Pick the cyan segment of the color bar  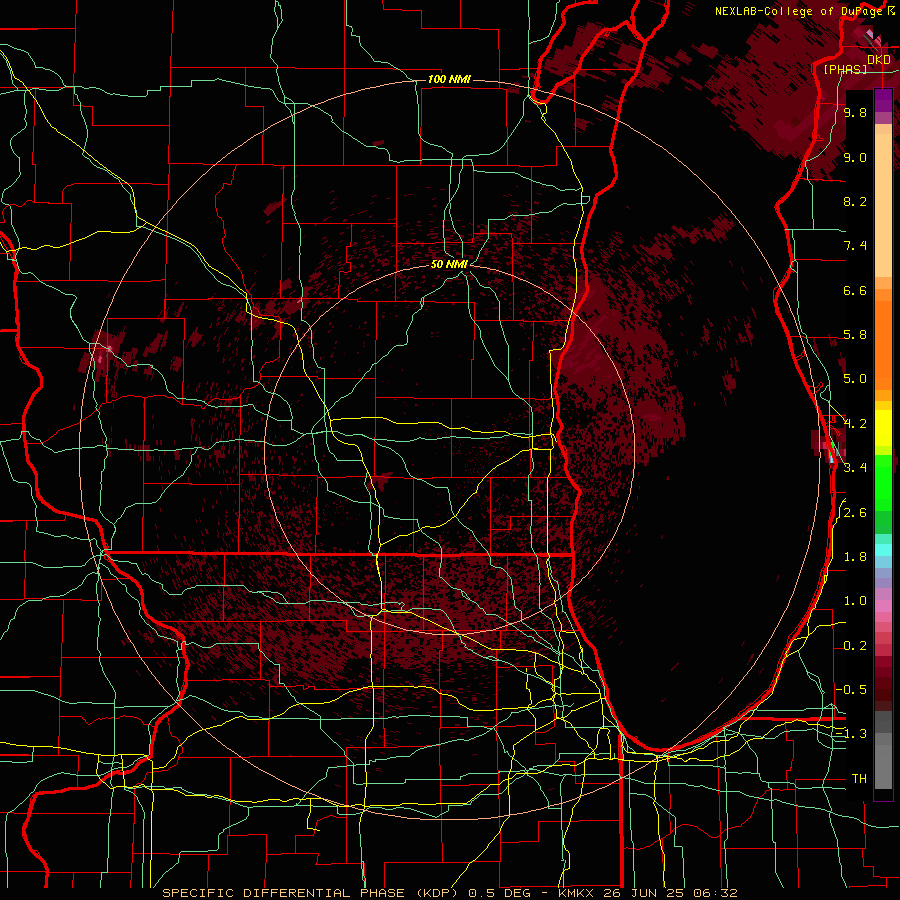click(x=883, y=550)
